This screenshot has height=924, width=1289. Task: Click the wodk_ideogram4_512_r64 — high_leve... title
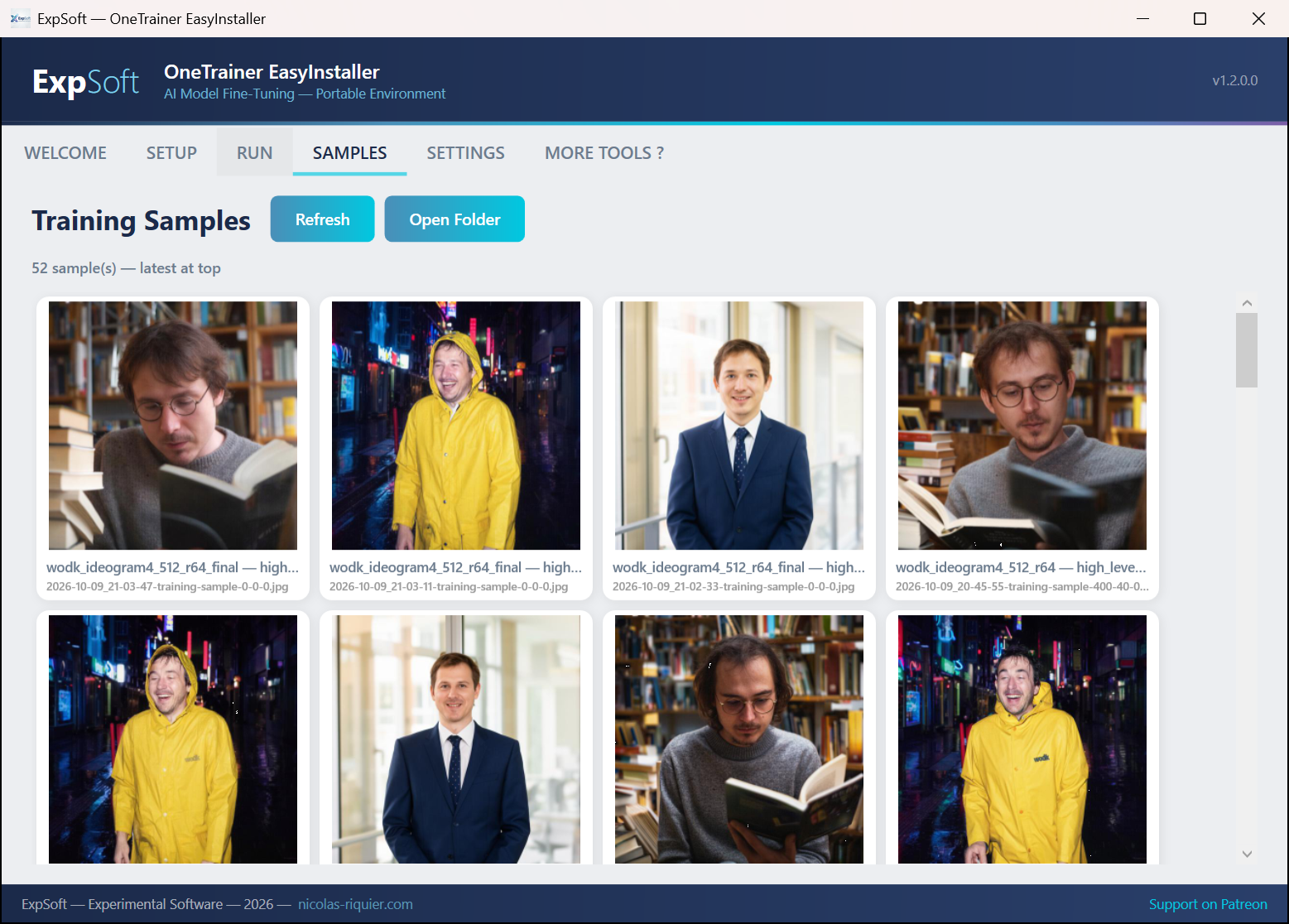coord(1021,567)
